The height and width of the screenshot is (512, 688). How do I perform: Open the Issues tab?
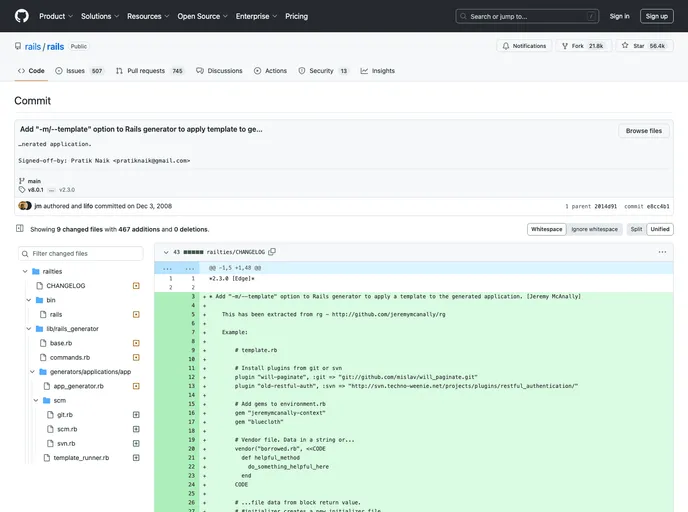79,71
